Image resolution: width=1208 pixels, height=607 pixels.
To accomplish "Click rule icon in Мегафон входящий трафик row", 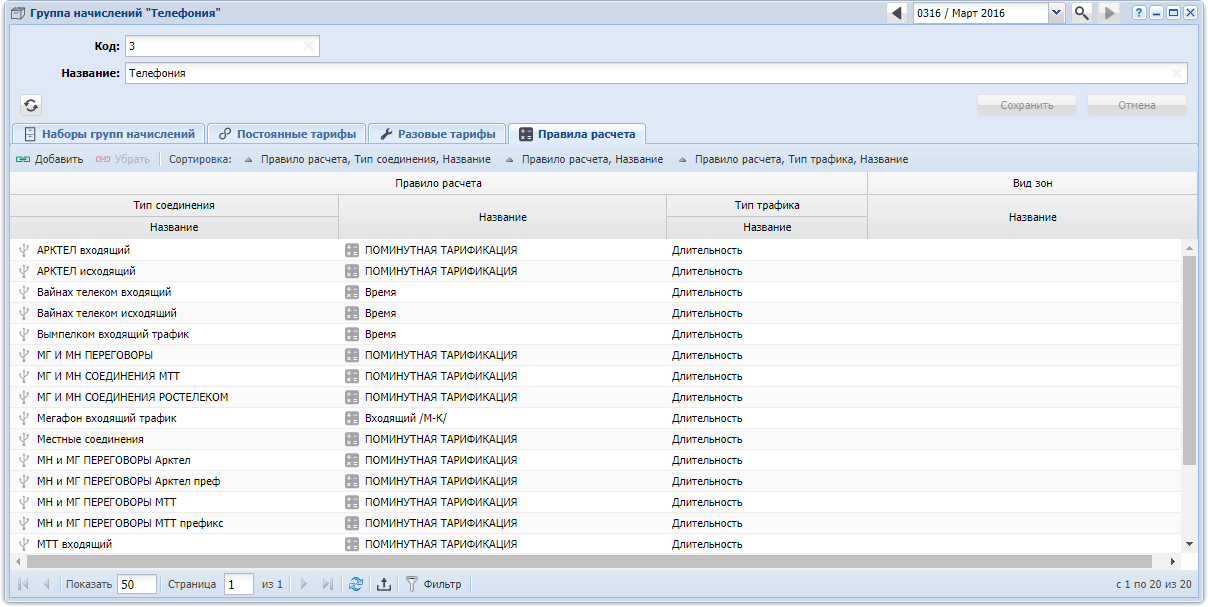I will [351, 418].
